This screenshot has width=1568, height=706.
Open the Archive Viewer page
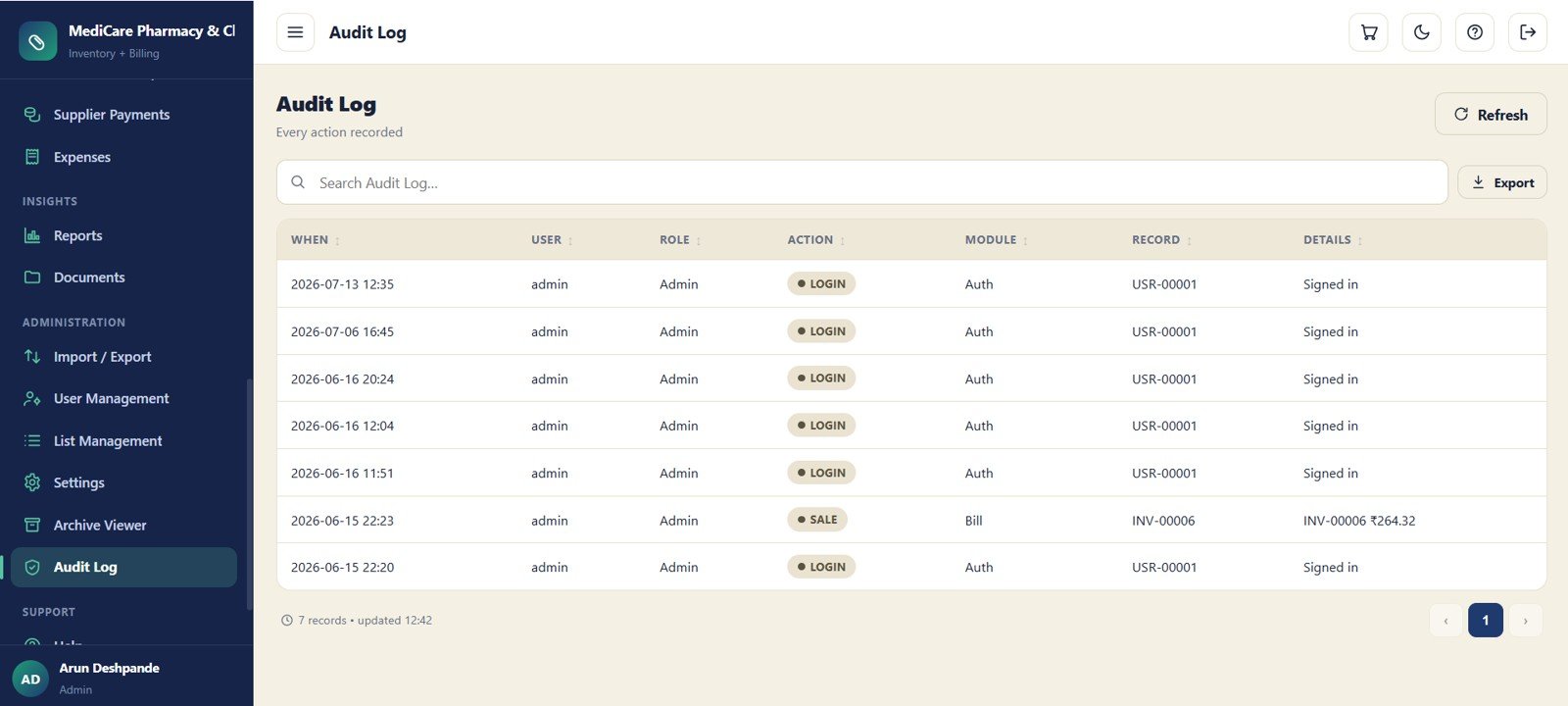pos(100,525)
